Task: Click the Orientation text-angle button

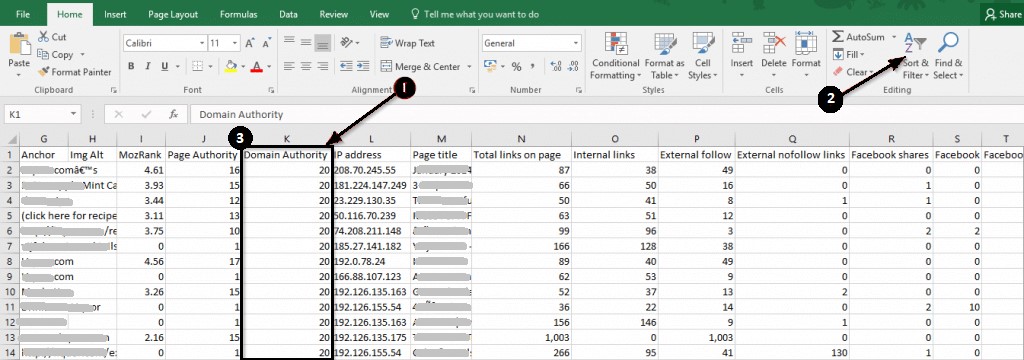Action: (x=347, y=43)
